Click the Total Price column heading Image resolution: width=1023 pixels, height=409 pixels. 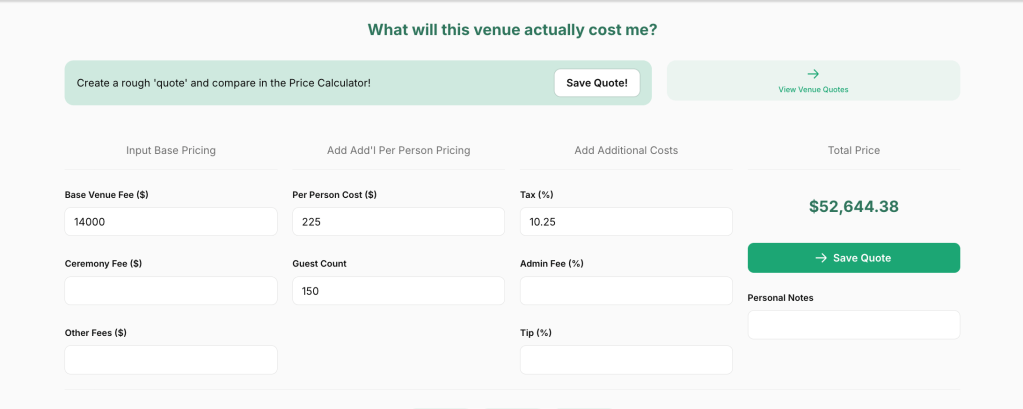pos(853,150)
